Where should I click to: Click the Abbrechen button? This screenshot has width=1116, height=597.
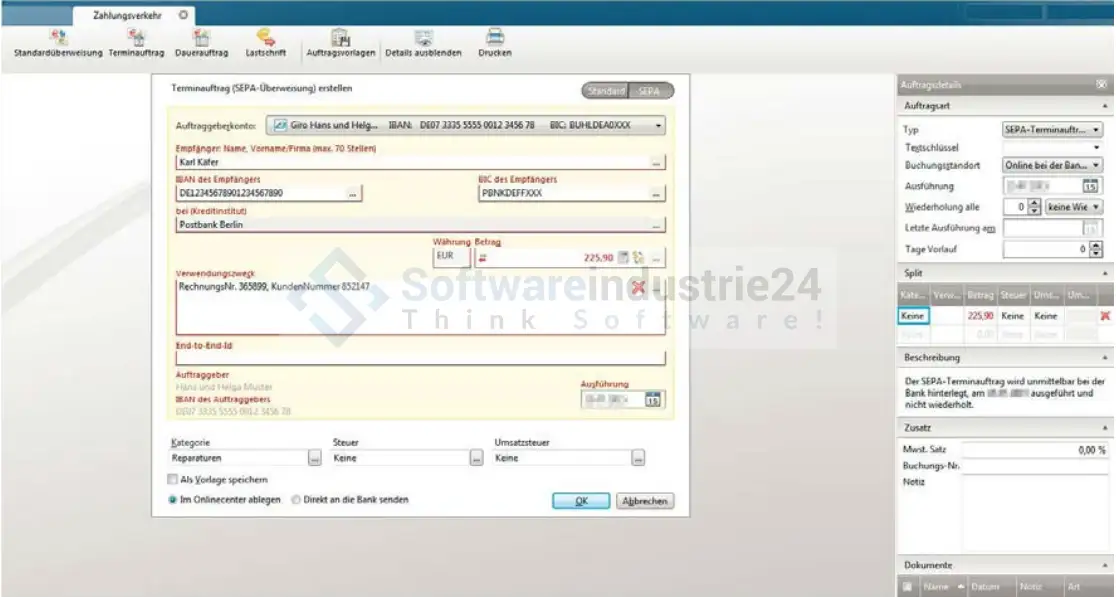click(645, 501)
